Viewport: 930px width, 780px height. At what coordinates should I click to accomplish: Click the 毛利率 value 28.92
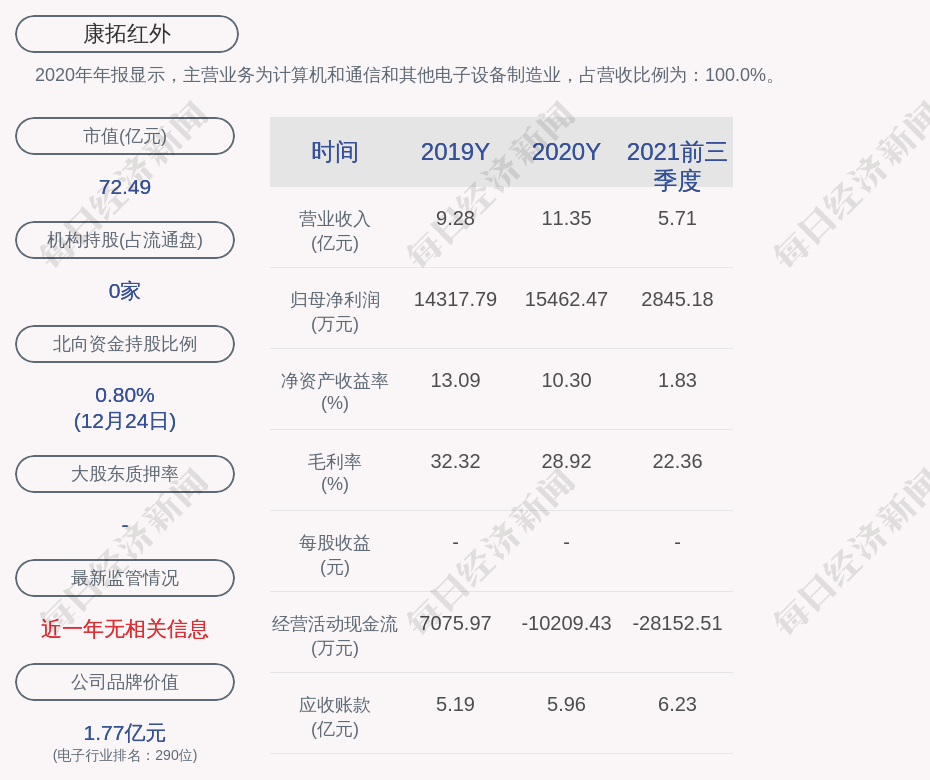[566, 462]
